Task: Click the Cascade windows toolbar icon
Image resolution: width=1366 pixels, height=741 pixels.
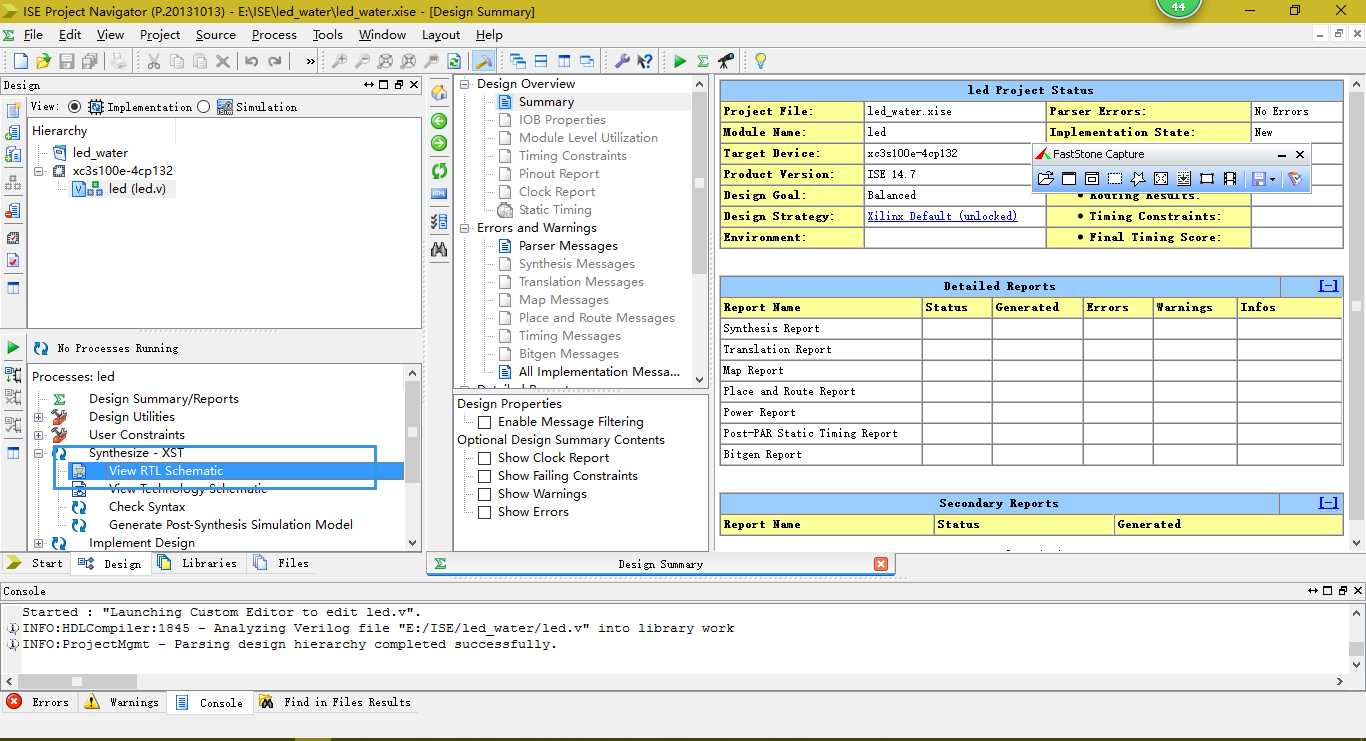Action: 517,62
